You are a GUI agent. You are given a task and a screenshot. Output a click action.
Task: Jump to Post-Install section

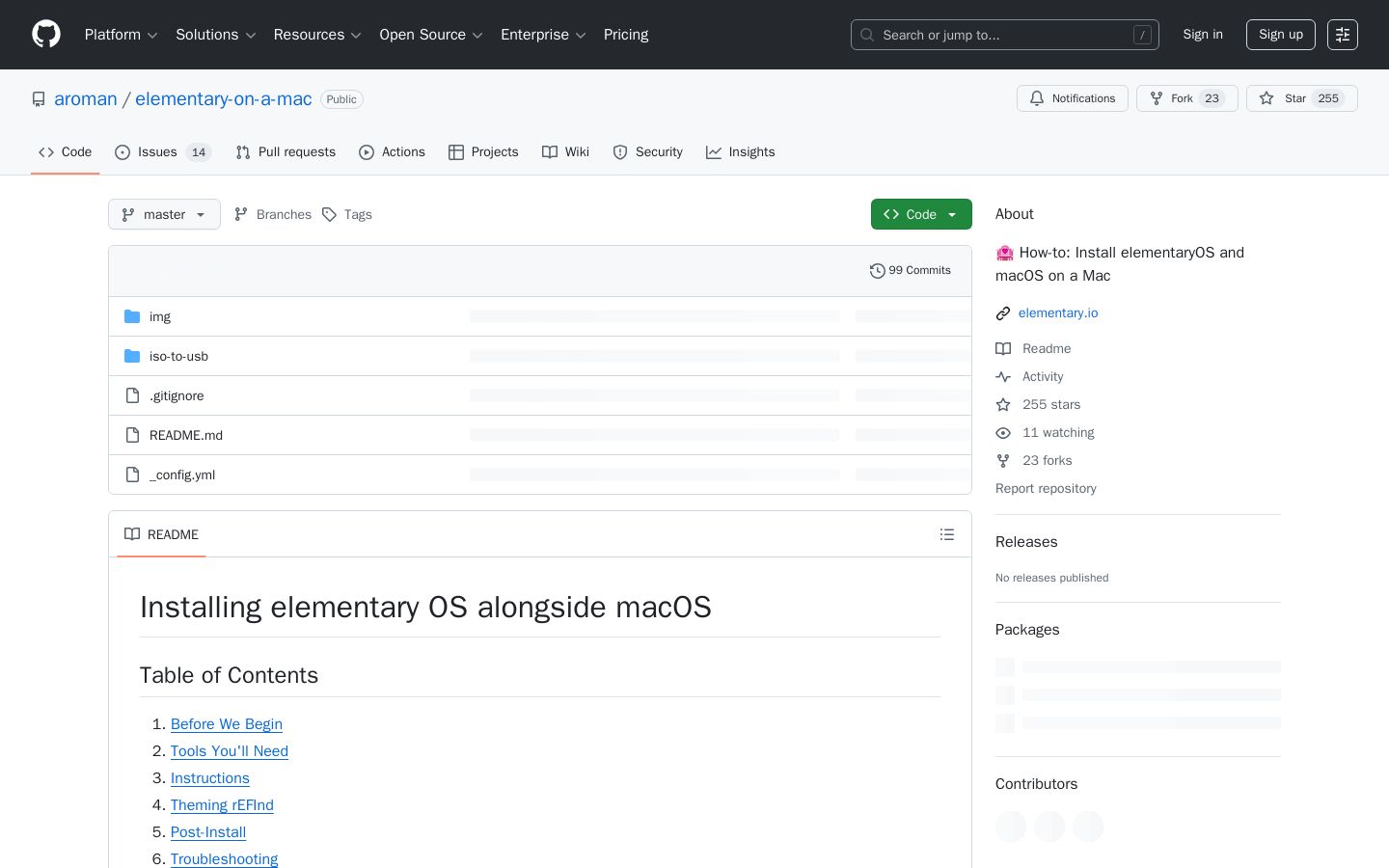coord(208,832)
